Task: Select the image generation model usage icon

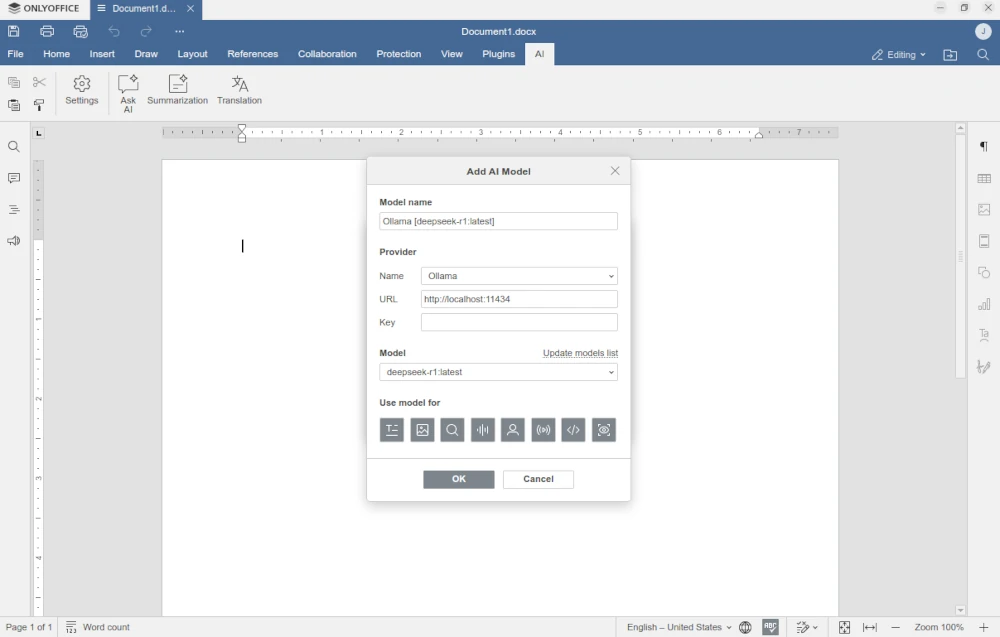Action: click(422, 430)
